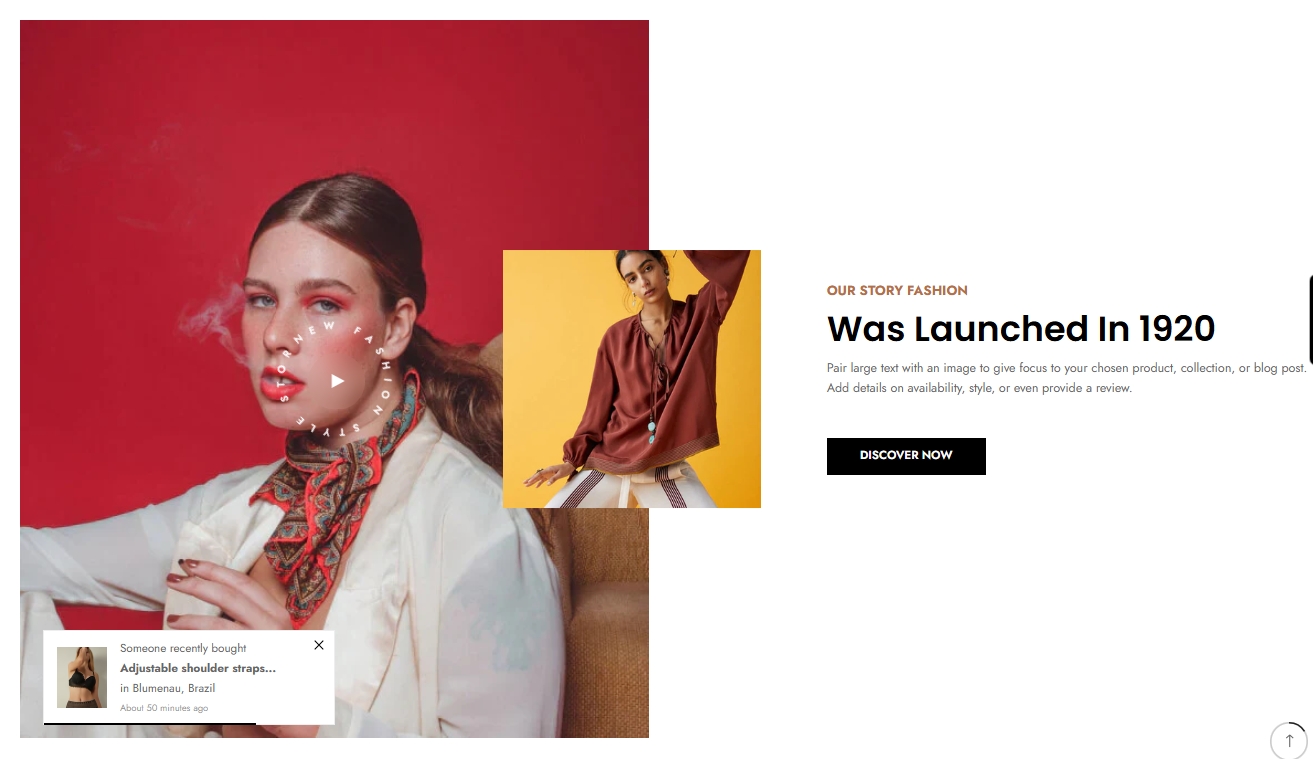Open the bra product thumbnail in popup

click(82, 677)
